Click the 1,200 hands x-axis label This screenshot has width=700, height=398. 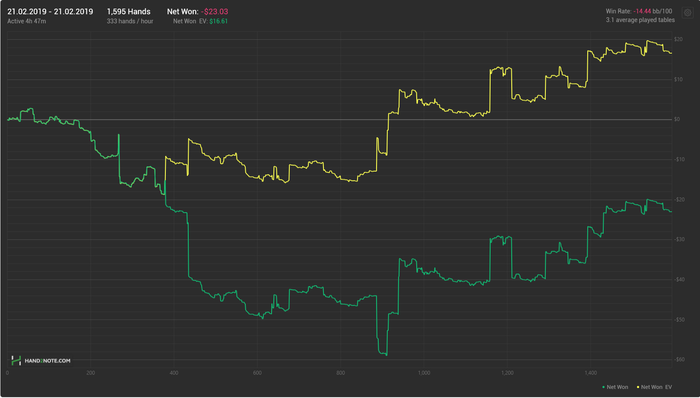click(x=507, y=373)
